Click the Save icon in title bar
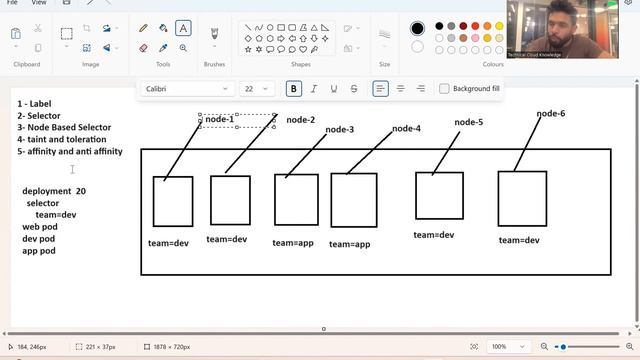Screen dimensions: 640x360 66,2
